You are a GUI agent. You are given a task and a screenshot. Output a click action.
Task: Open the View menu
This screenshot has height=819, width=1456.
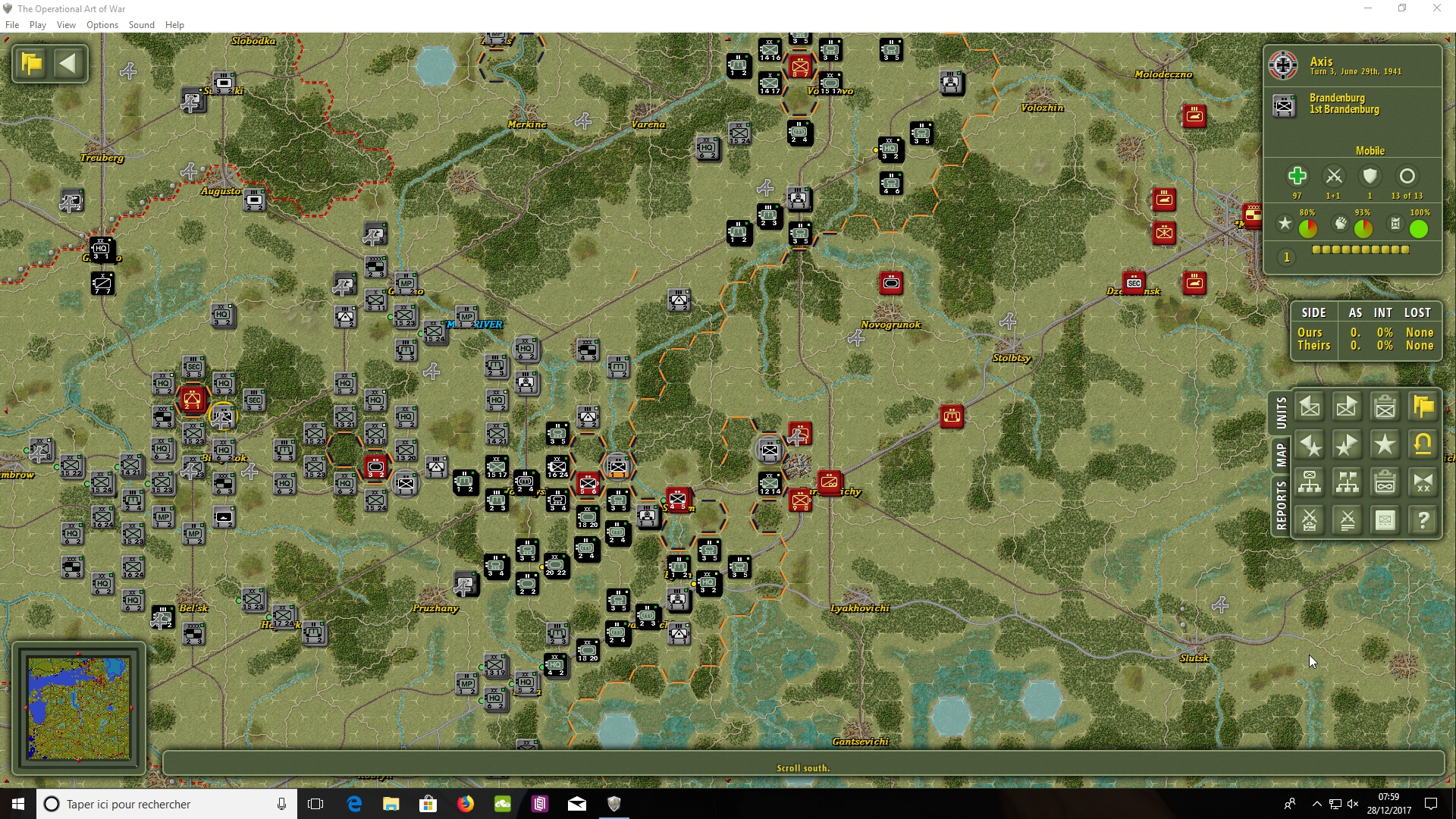tap(66, 25)
